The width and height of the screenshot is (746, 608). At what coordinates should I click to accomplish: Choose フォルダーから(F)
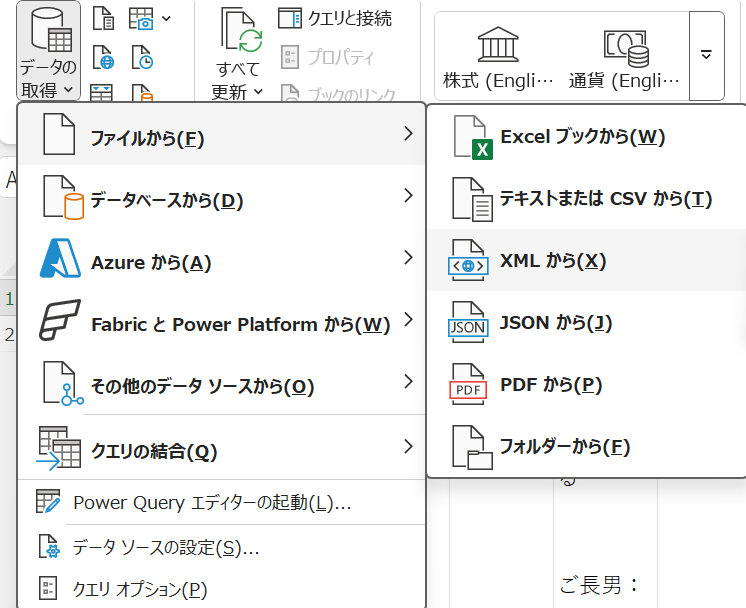pyautogui.click(x=586, y=446)
